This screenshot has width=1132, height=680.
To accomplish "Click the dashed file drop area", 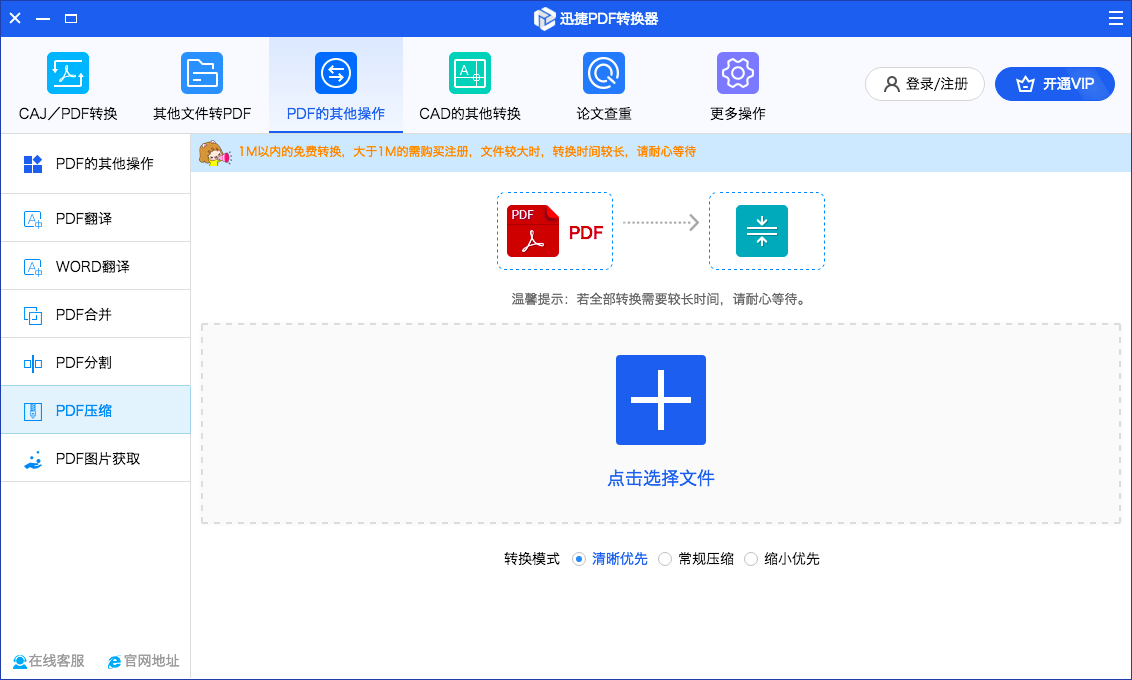I will click(x=661, y=424).
